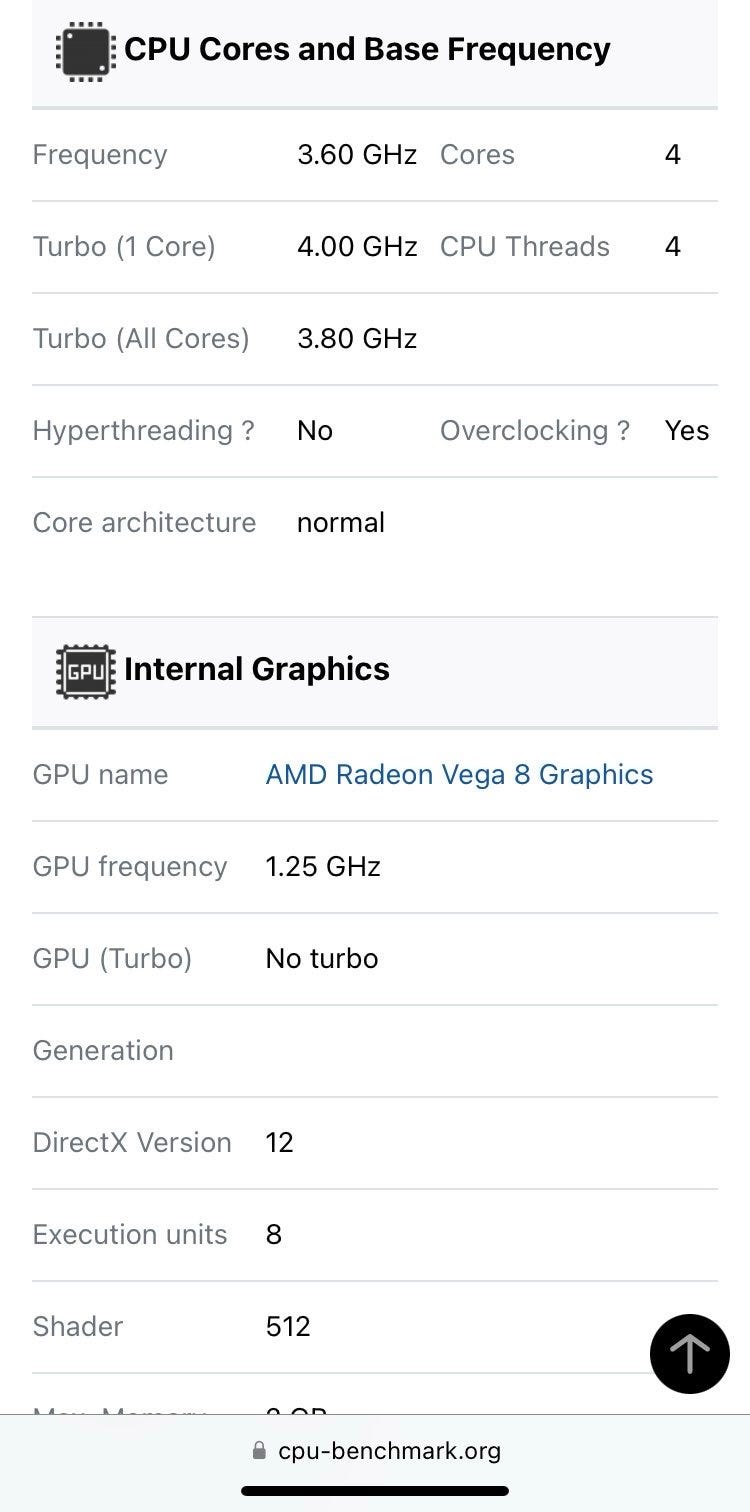750x1512 pixels.
Task: Click the Internal Graphics section heading
Action: coord(257,669)
